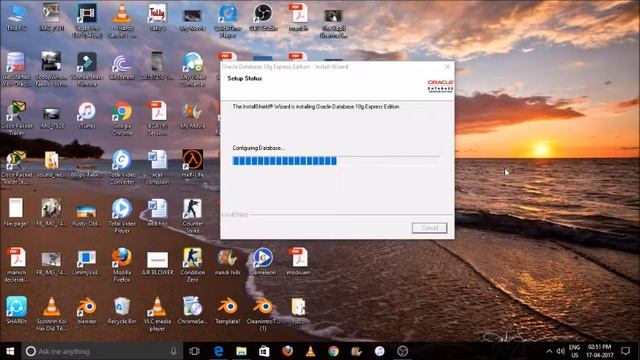The height and width of the screenshot is (360, 640).
Task: Open iTunes desktop shortcut
Action: [x=87, y=116]
